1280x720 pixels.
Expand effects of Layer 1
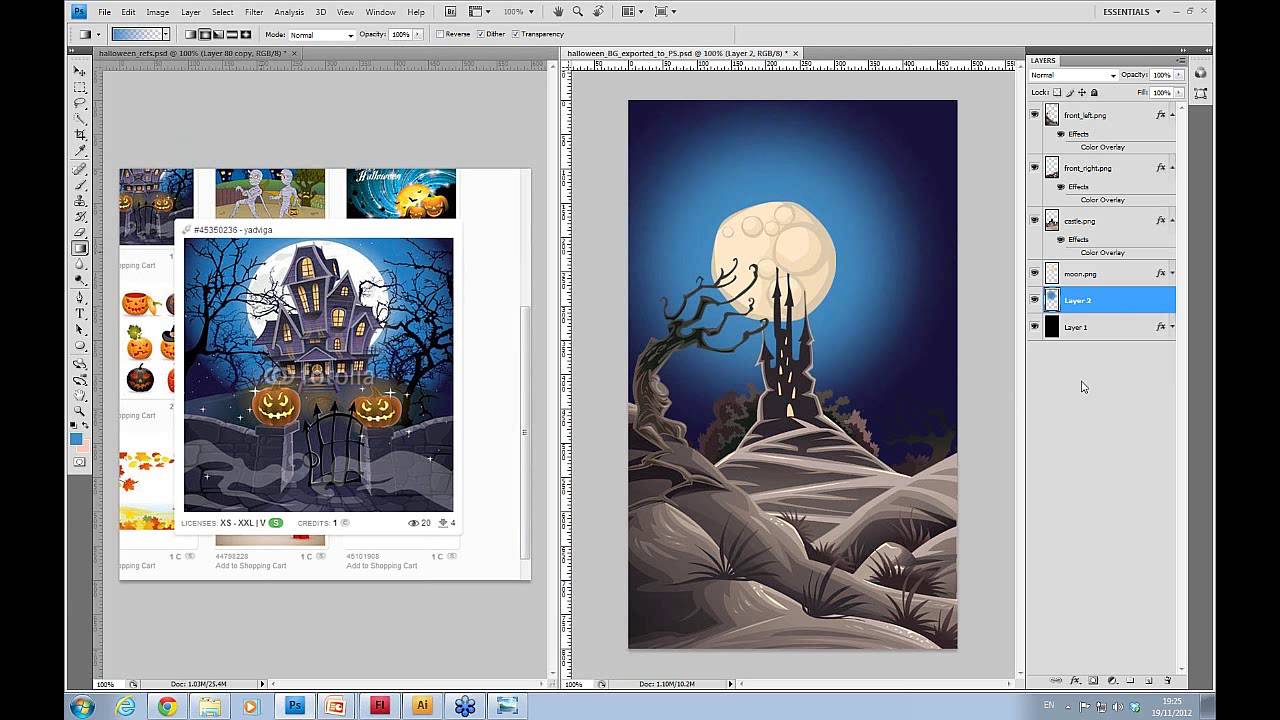(1172, 327)
